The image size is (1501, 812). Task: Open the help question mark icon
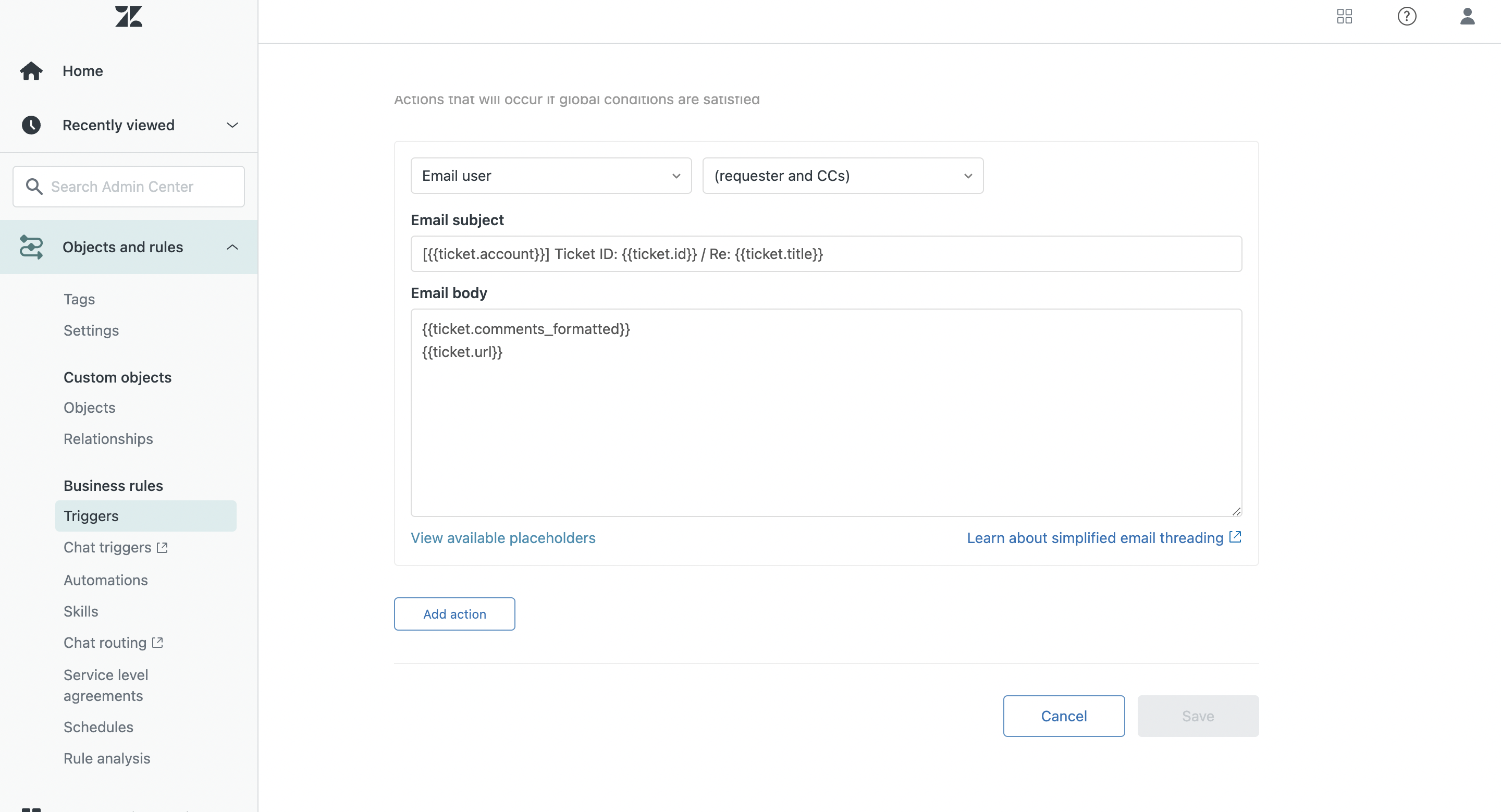[1407, 16]
